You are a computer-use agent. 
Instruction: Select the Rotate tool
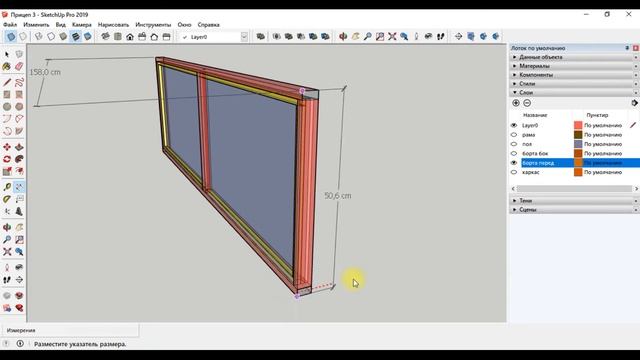[7, 159]
